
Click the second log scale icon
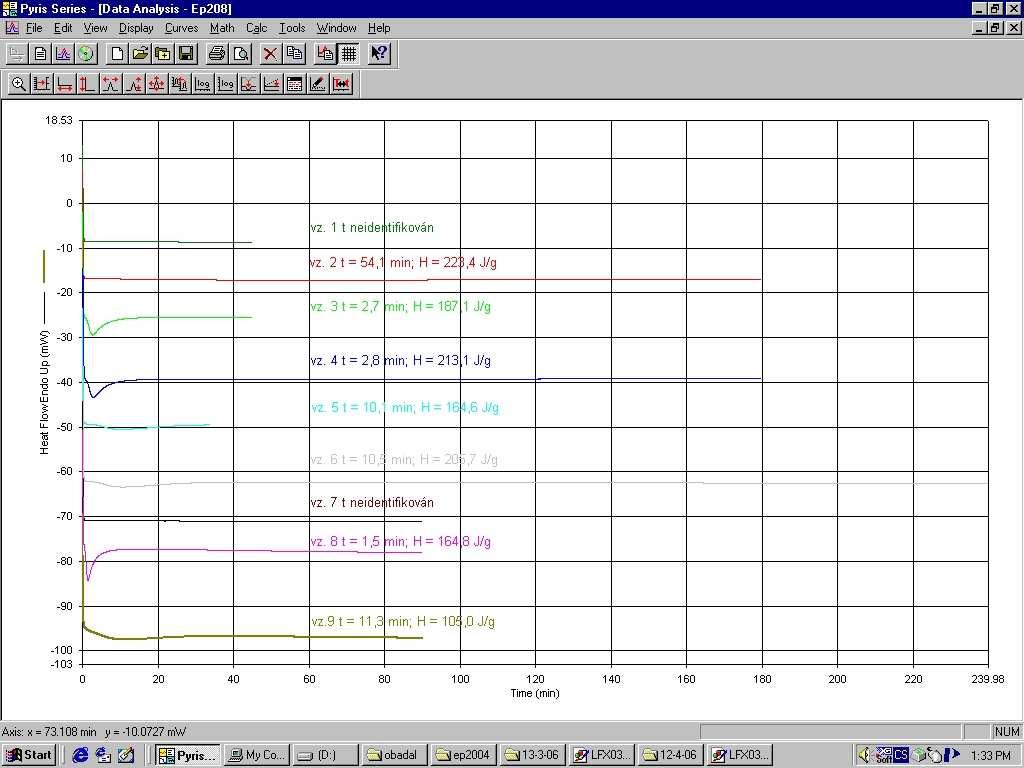[x=225, y=84]
